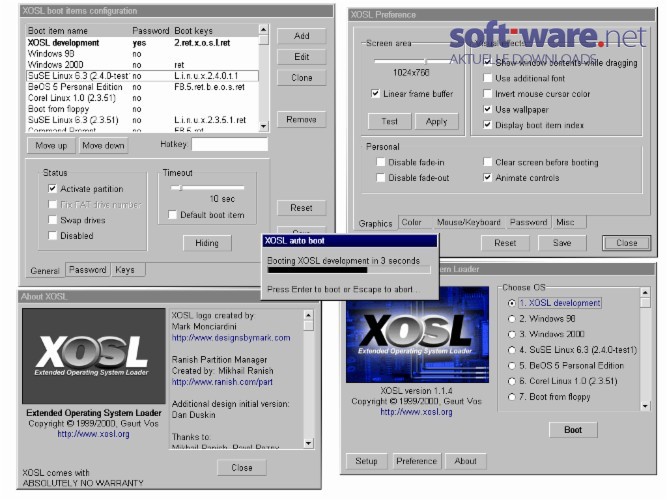This screenshot has height=500, width=667.
Task: Click boot items list scroll up arrow
Action: (264, 30)
